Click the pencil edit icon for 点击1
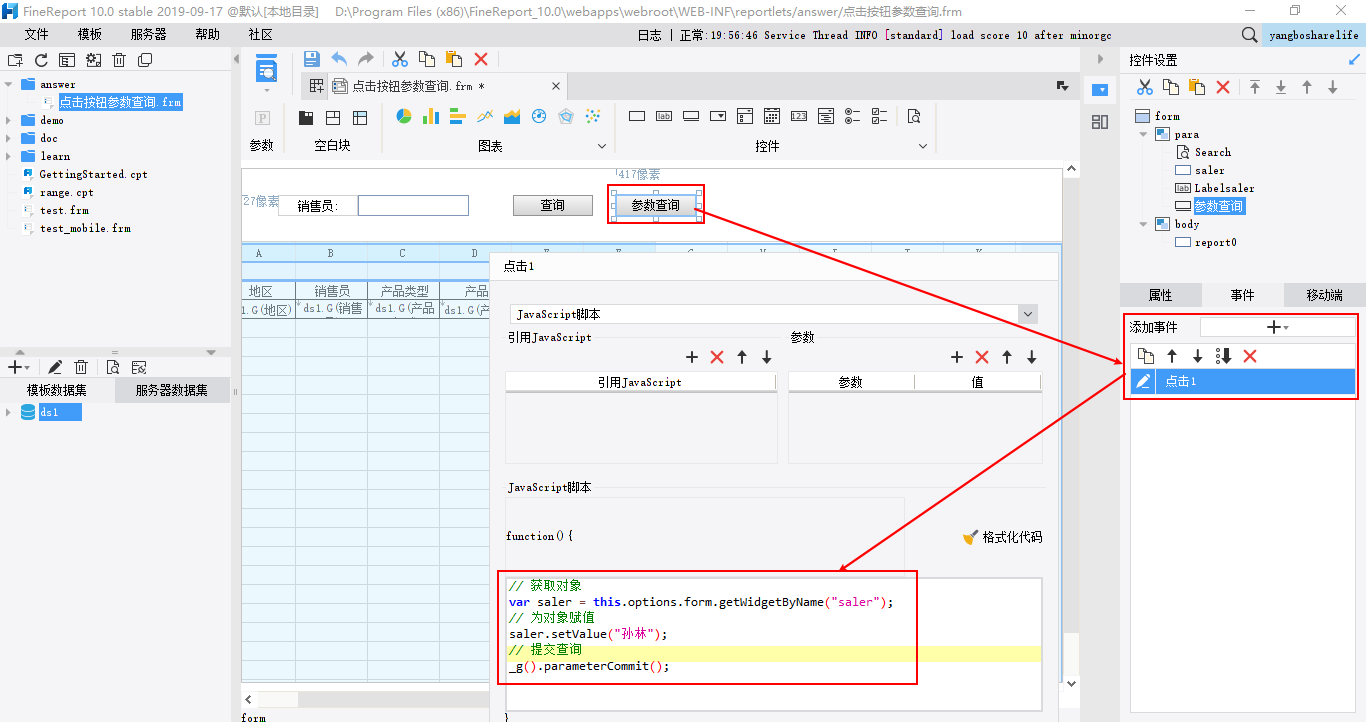1366x722 pixels. [1143, 381]
